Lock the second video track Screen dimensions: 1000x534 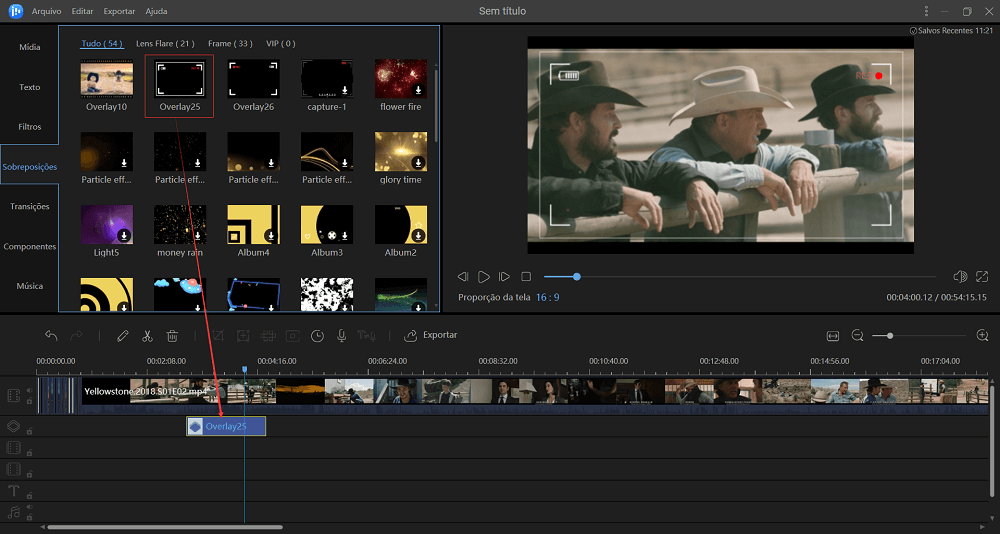click(29, 452)
